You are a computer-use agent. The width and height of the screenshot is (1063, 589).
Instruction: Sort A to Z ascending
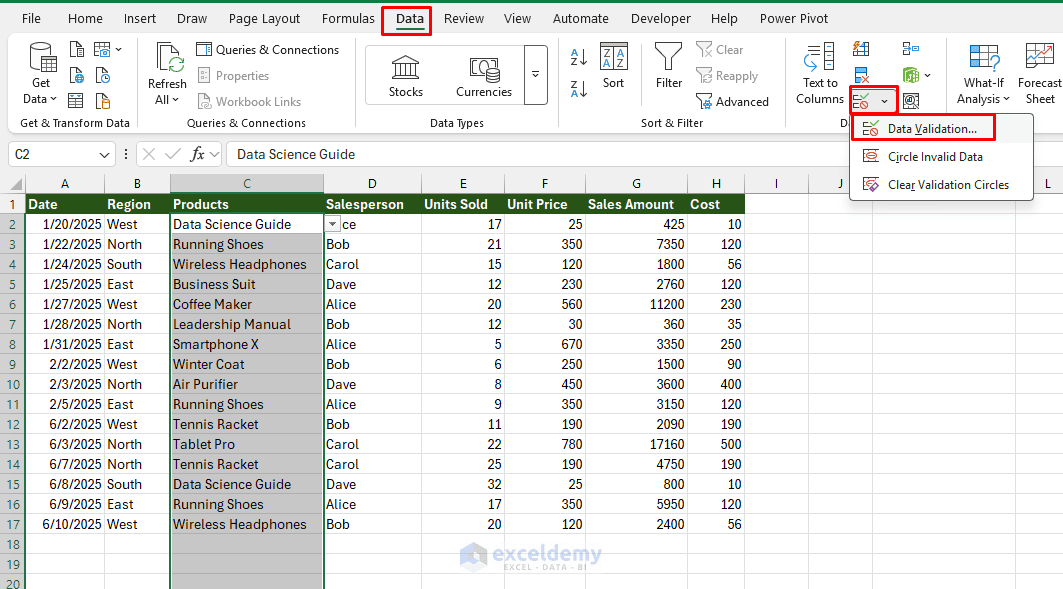(578, 58)
